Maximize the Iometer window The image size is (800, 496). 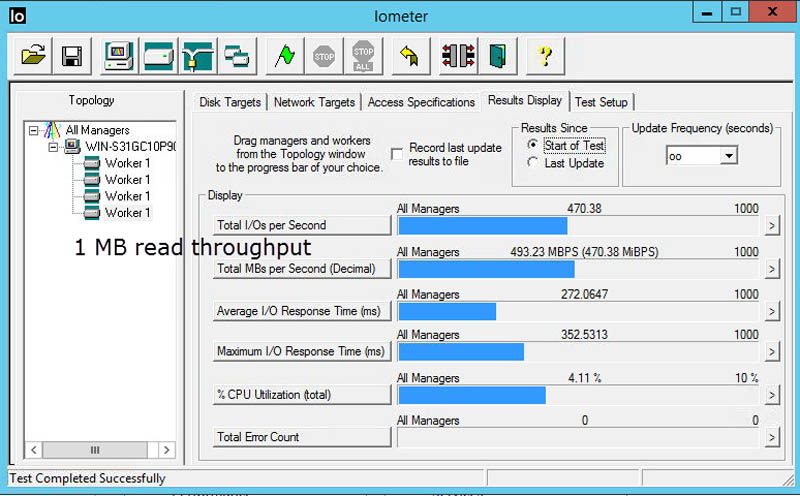[x=735, y=12]
